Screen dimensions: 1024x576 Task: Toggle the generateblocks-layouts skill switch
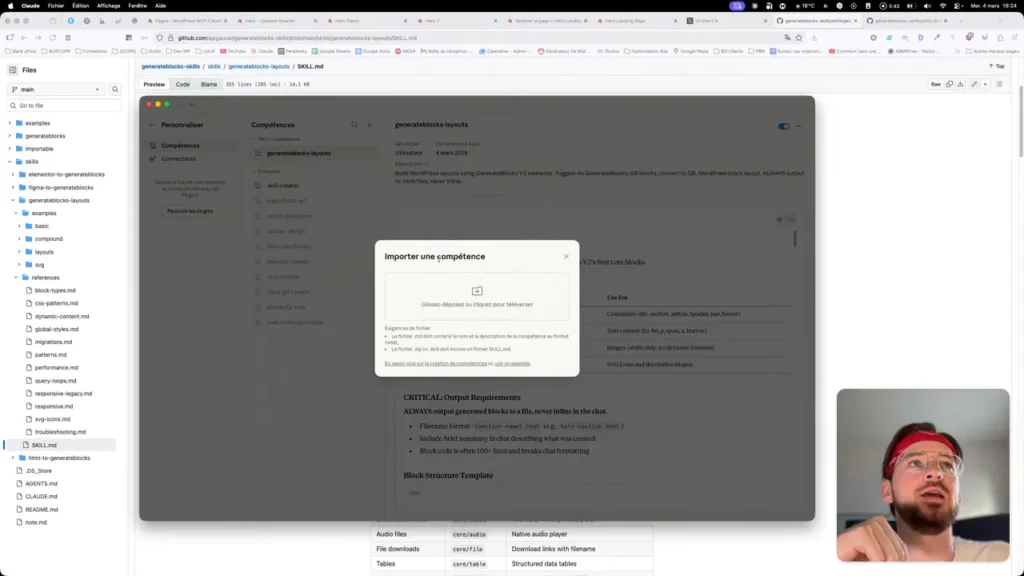[784, 126]
